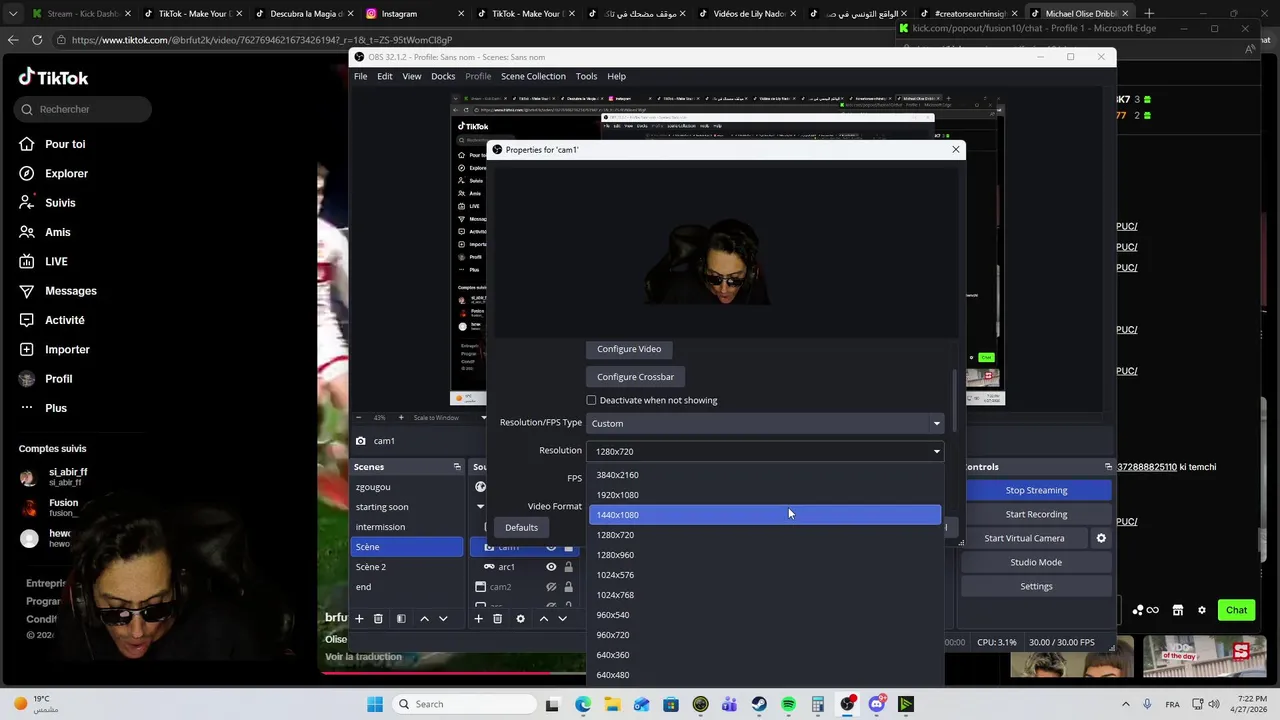Open Spotify from the taskbar
Screen dimensions: 1280x720
click(788, 704)
